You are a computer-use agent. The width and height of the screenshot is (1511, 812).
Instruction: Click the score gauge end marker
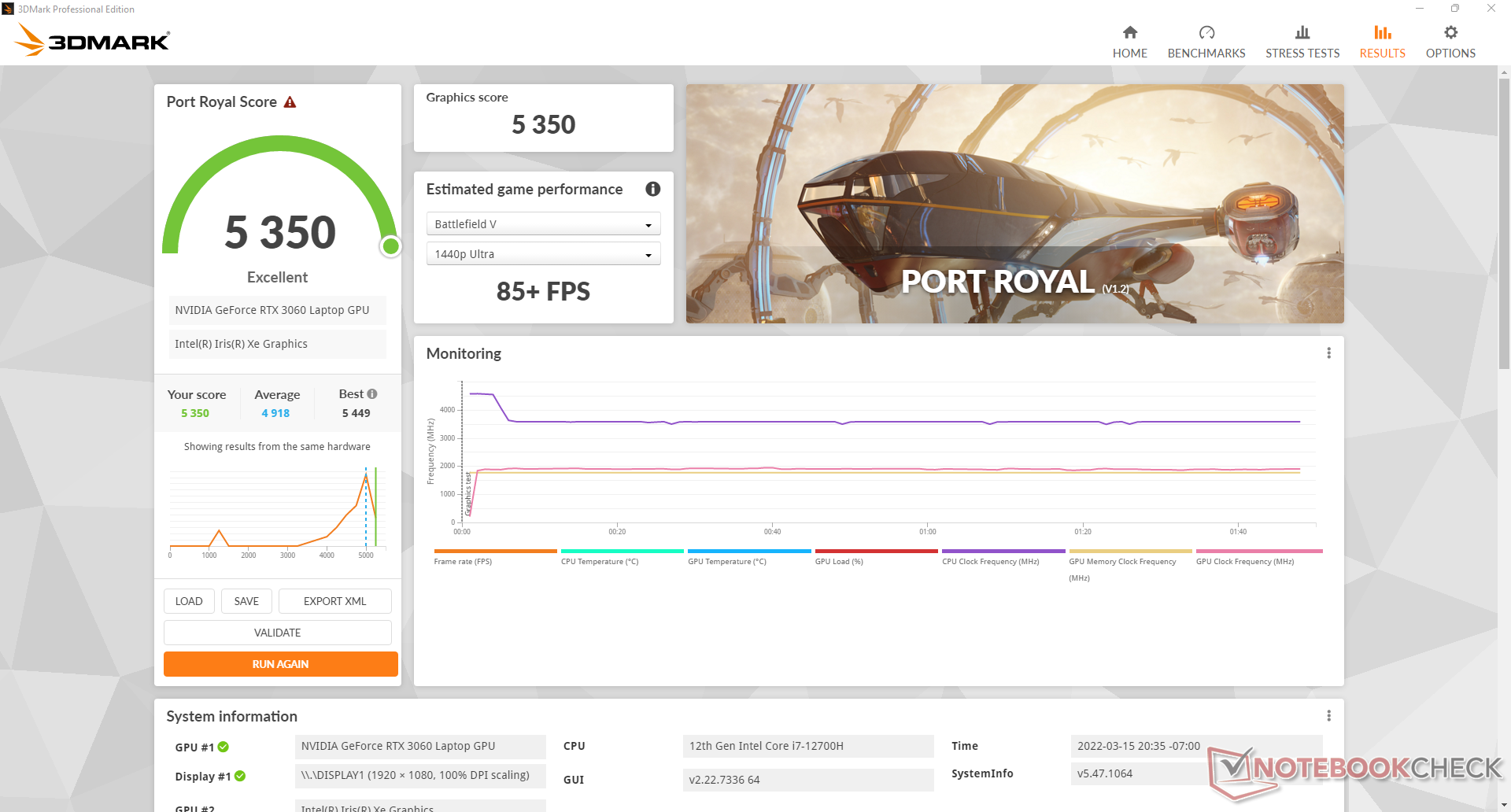tap(390, 246)
